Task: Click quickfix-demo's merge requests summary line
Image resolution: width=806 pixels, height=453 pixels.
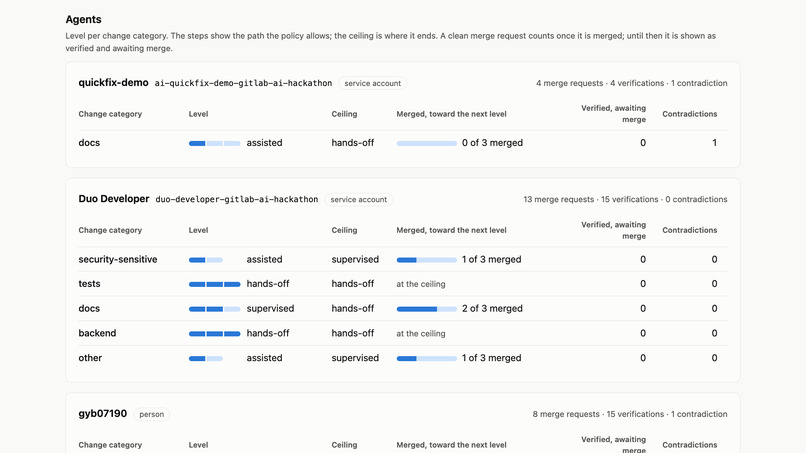Action: click(x=631, y=83)
